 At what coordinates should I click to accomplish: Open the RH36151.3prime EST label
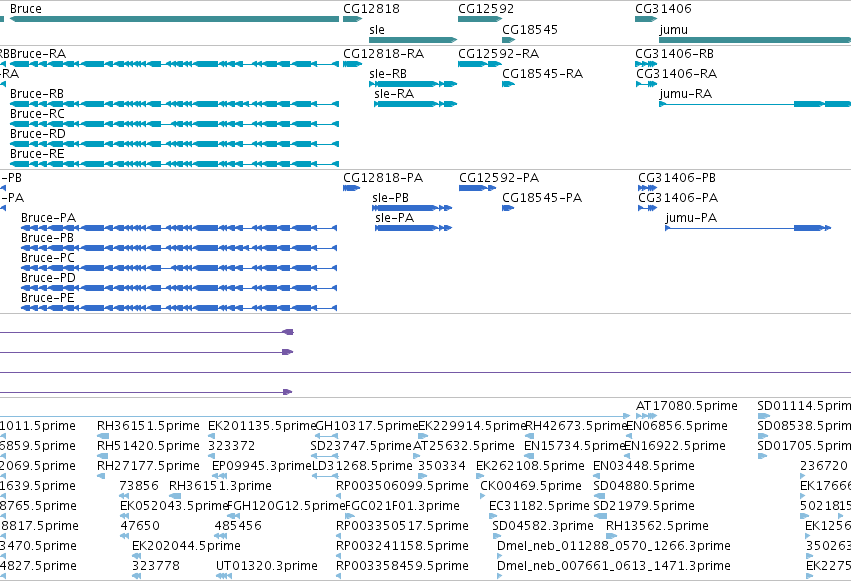pyautogui.click(x=220, y=486)
